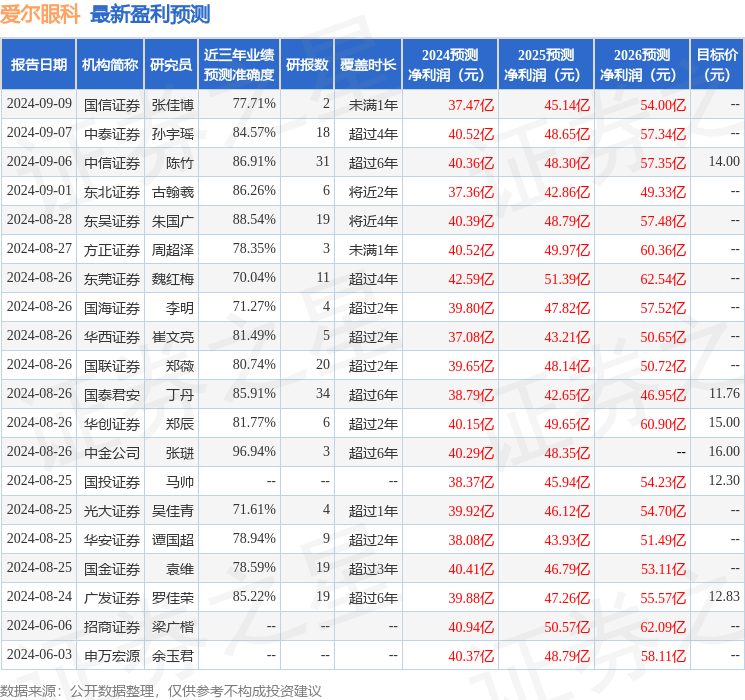The width and height of the screenshot is (745, 700).
Task: Select the 招商证券 institution cell
Action: pyautogui.click(x=112, y=627)
